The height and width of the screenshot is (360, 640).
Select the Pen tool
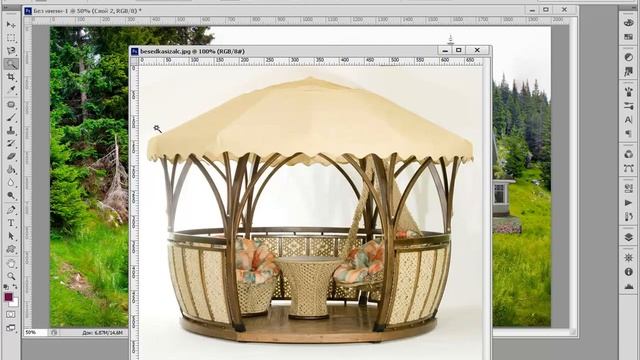coord(11,210)
